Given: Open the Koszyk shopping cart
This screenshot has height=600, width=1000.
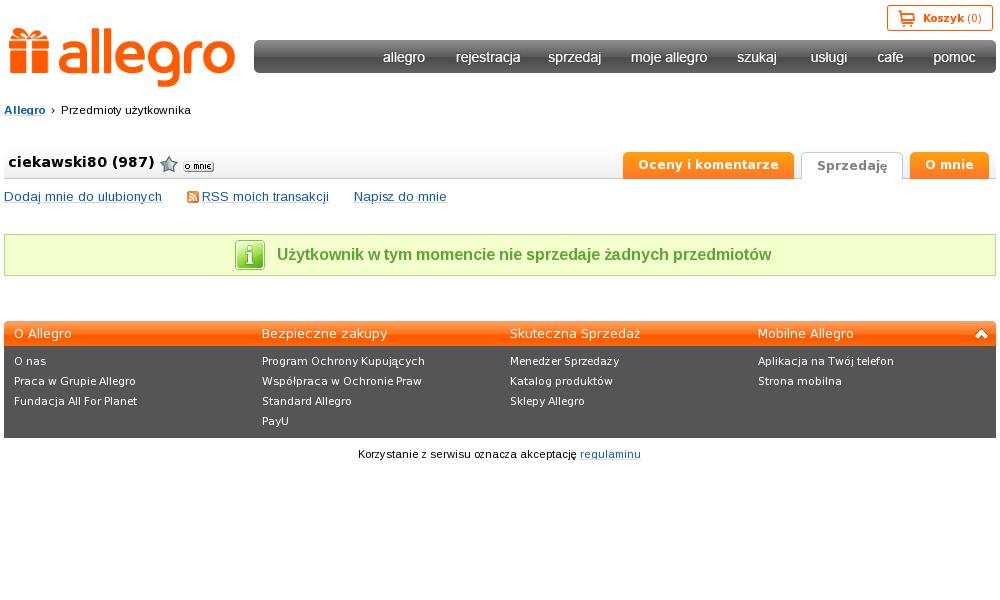Looking at the screenshot, I should (939, 18).
